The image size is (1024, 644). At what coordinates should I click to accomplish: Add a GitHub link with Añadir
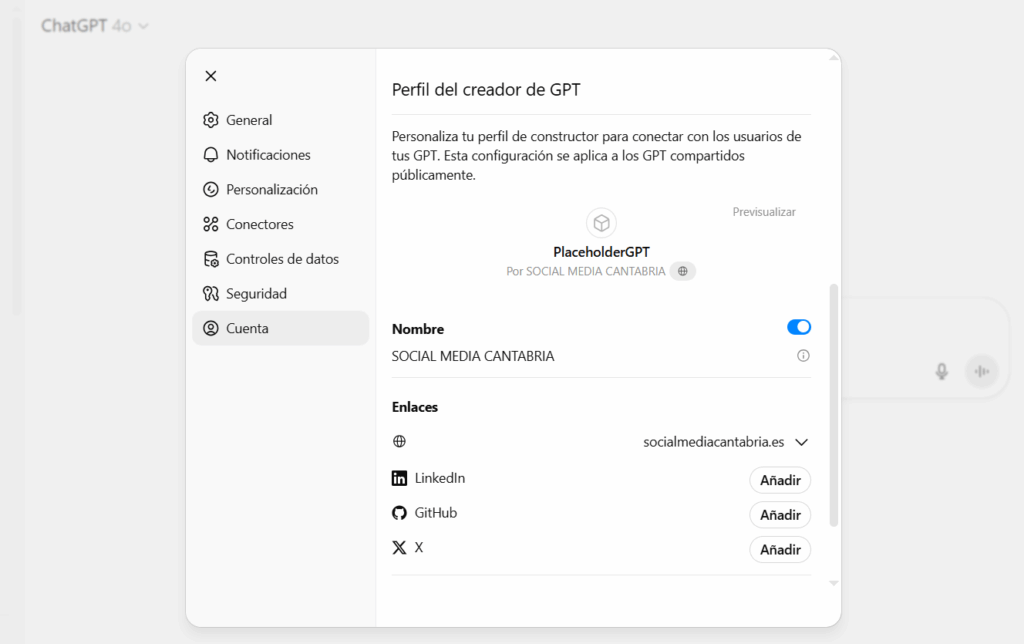click(x=780, y=515)
